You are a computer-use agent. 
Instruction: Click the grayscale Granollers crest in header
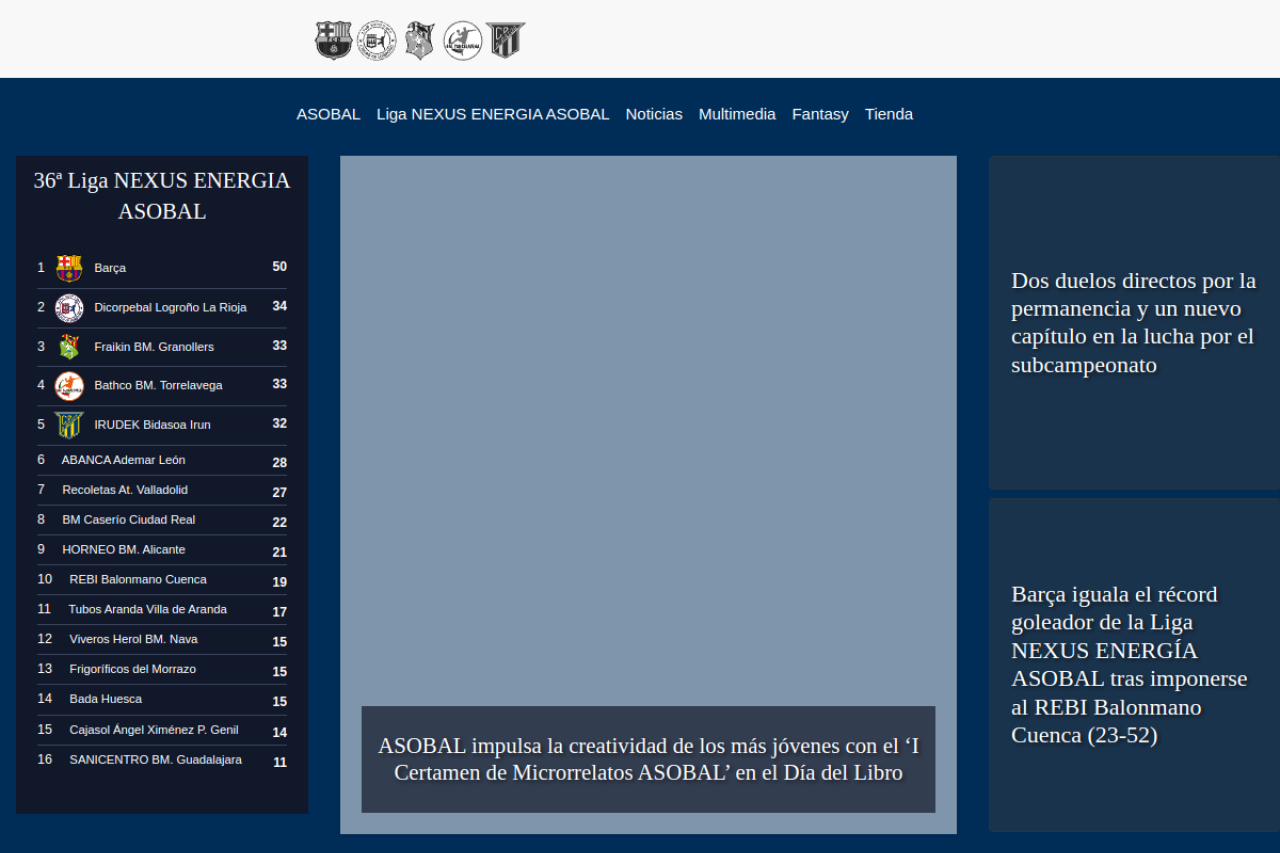coord(420,41)
